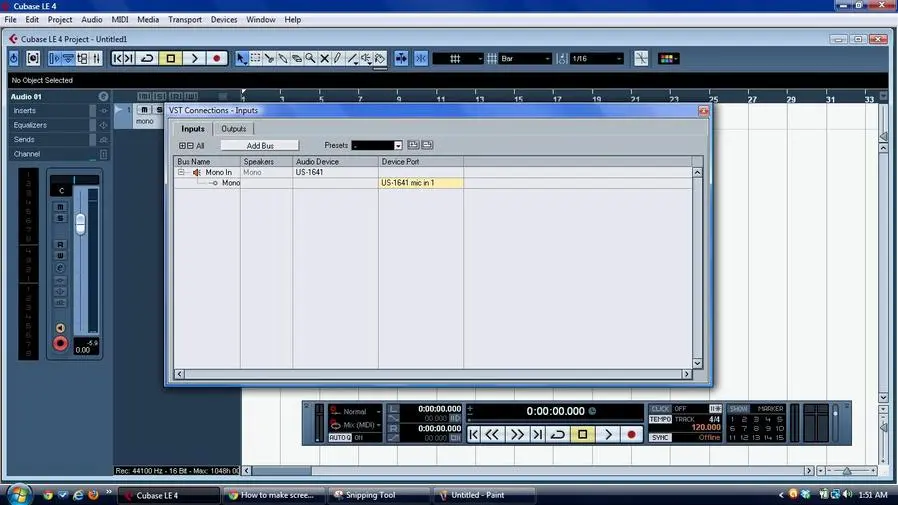Screen dimensions: 898x505
Task: Toggle Cycle on the transport panel
Action: pyautogui.click(x=558, y=435)
